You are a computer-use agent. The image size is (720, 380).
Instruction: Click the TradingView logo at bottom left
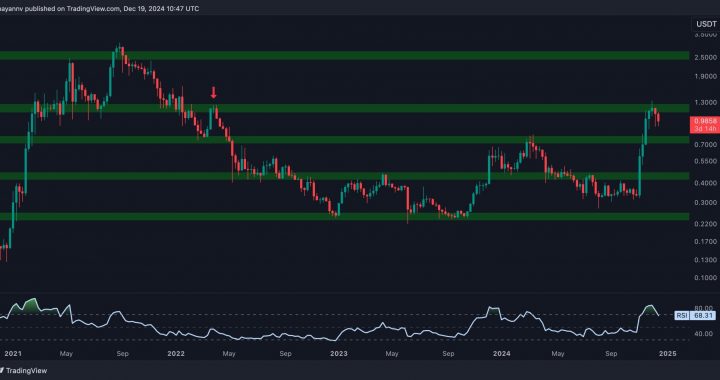point(23,370)
